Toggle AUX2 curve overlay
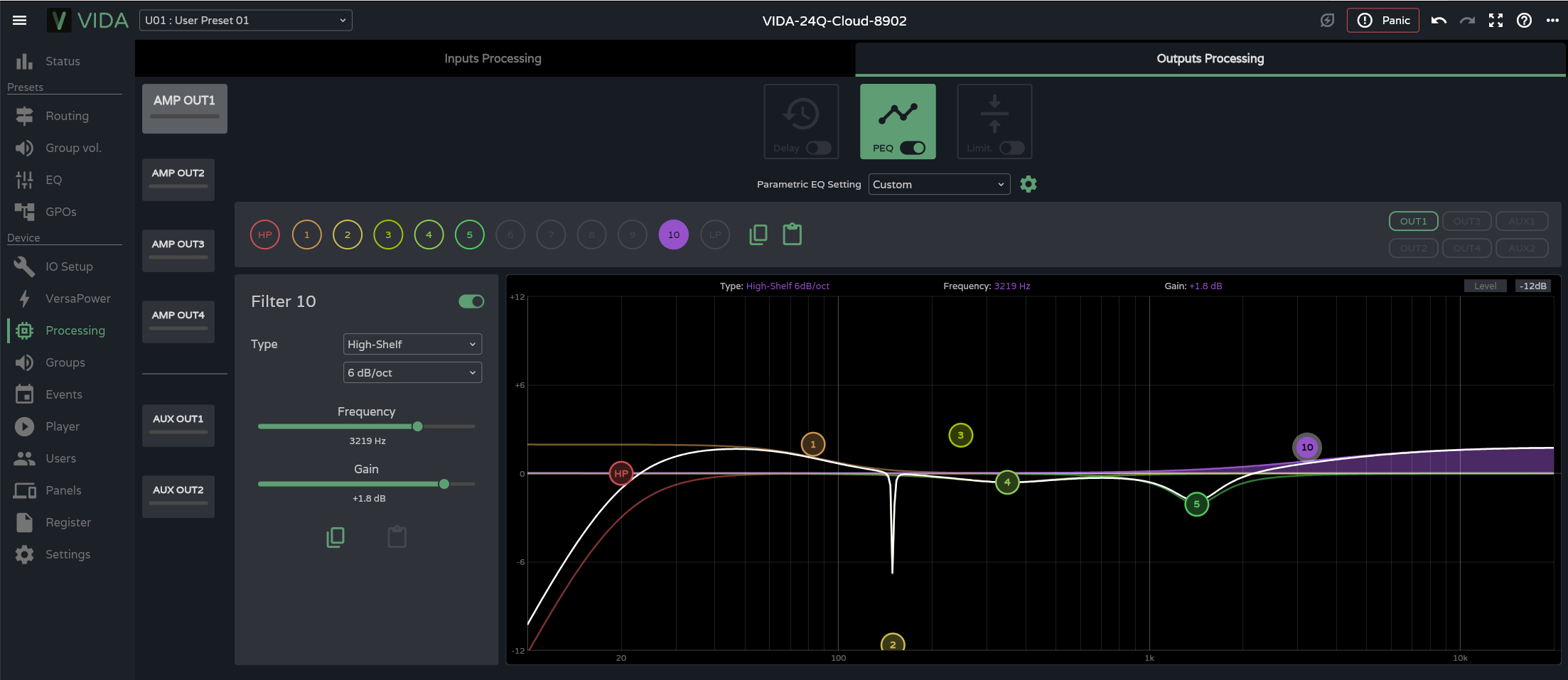 pyautogui.click(x=1521, y=248)
